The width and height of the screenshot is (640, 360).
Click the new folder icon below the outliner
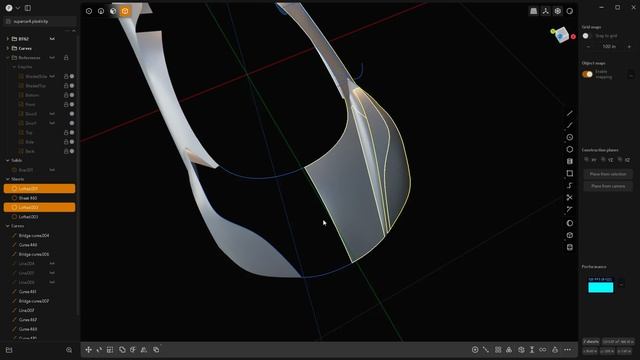(9, 350)
